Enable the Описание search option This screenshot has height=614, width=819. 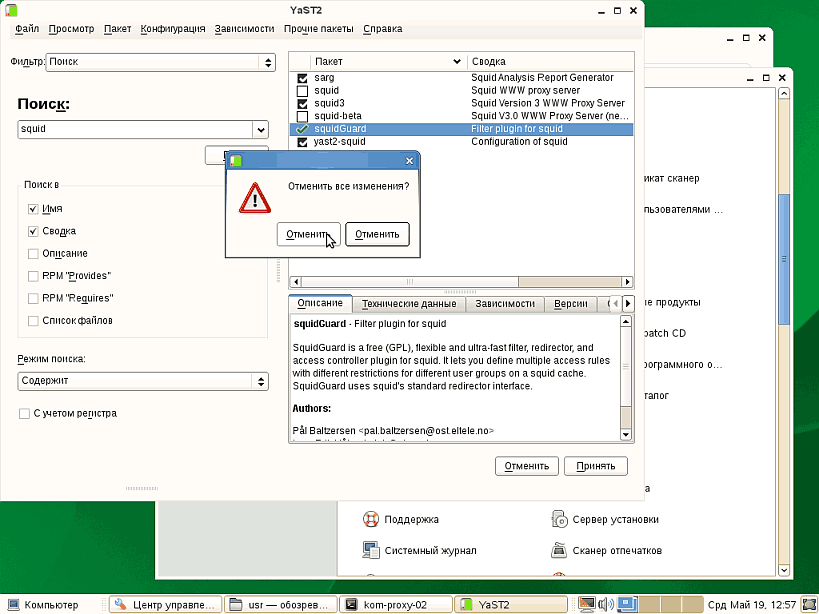click(x=33, y=254)
